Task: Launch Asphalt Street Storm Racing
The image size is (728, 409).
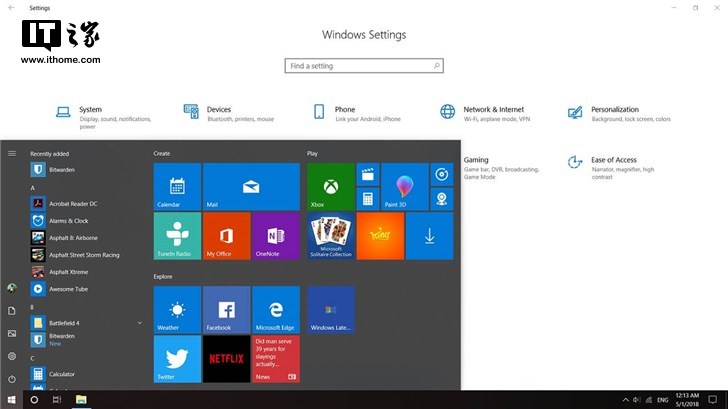Action: pos(86,255)
